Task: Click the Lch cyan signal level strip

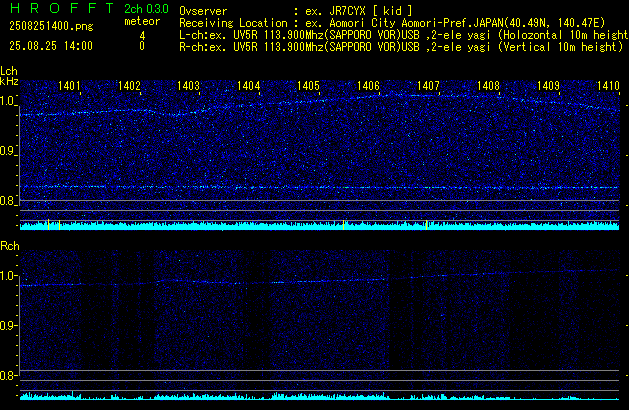Action: [319, 225]
